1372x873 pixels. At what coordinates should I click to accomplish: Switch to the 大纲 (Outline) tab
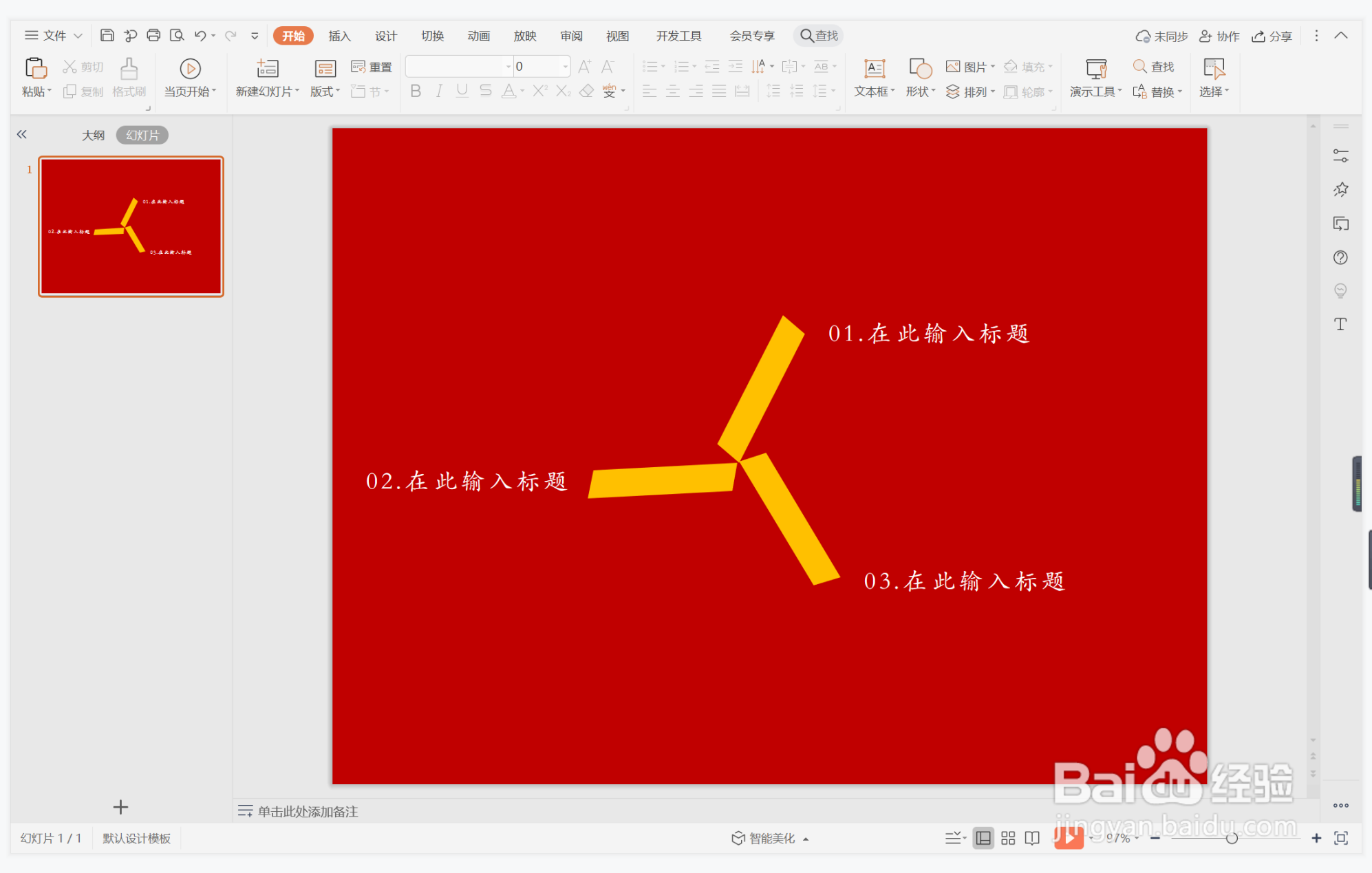click(x=94, y=135)
